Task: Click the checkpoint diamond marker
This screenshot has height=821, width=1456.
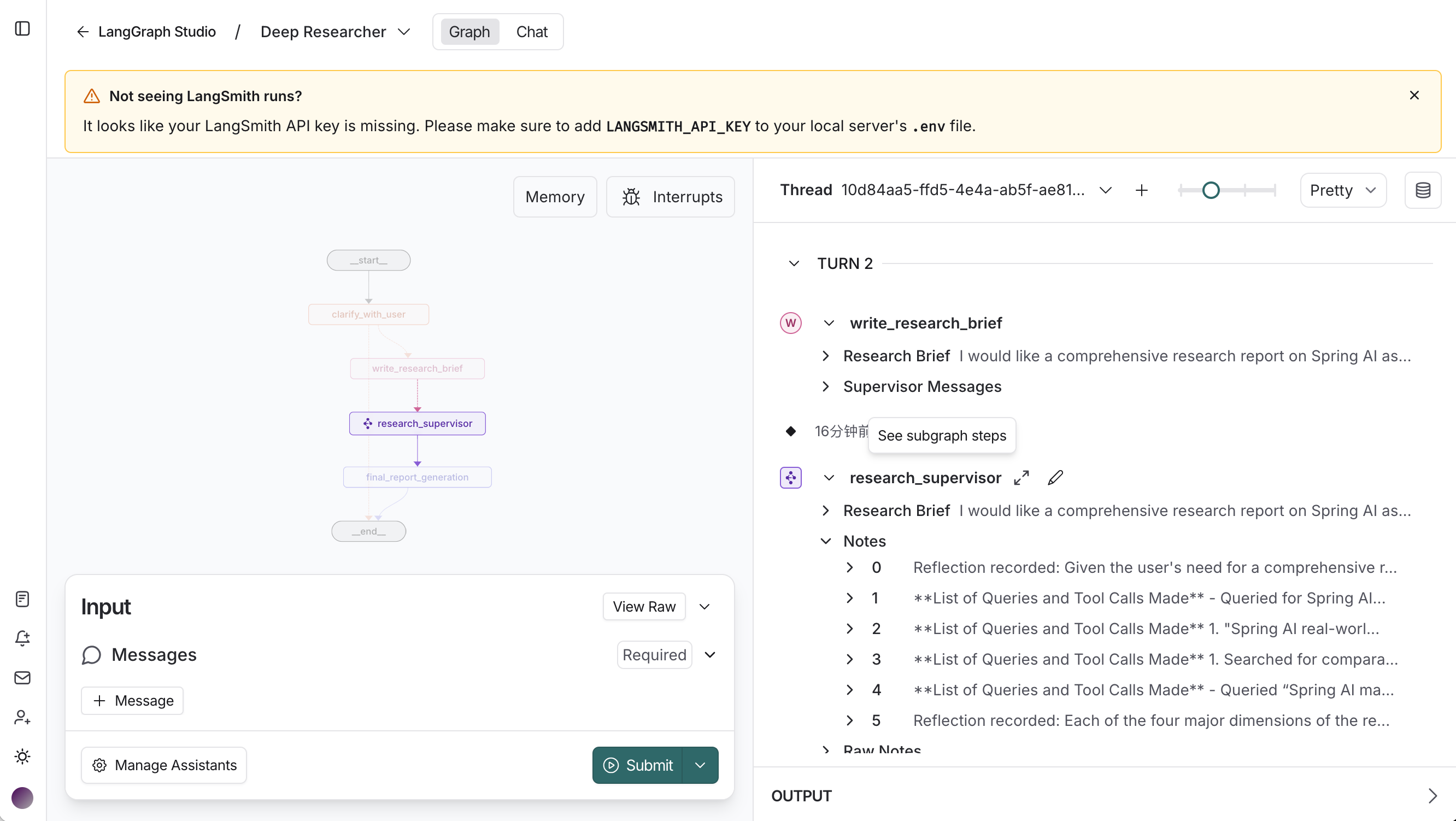Action: click(x=790, y=431)
